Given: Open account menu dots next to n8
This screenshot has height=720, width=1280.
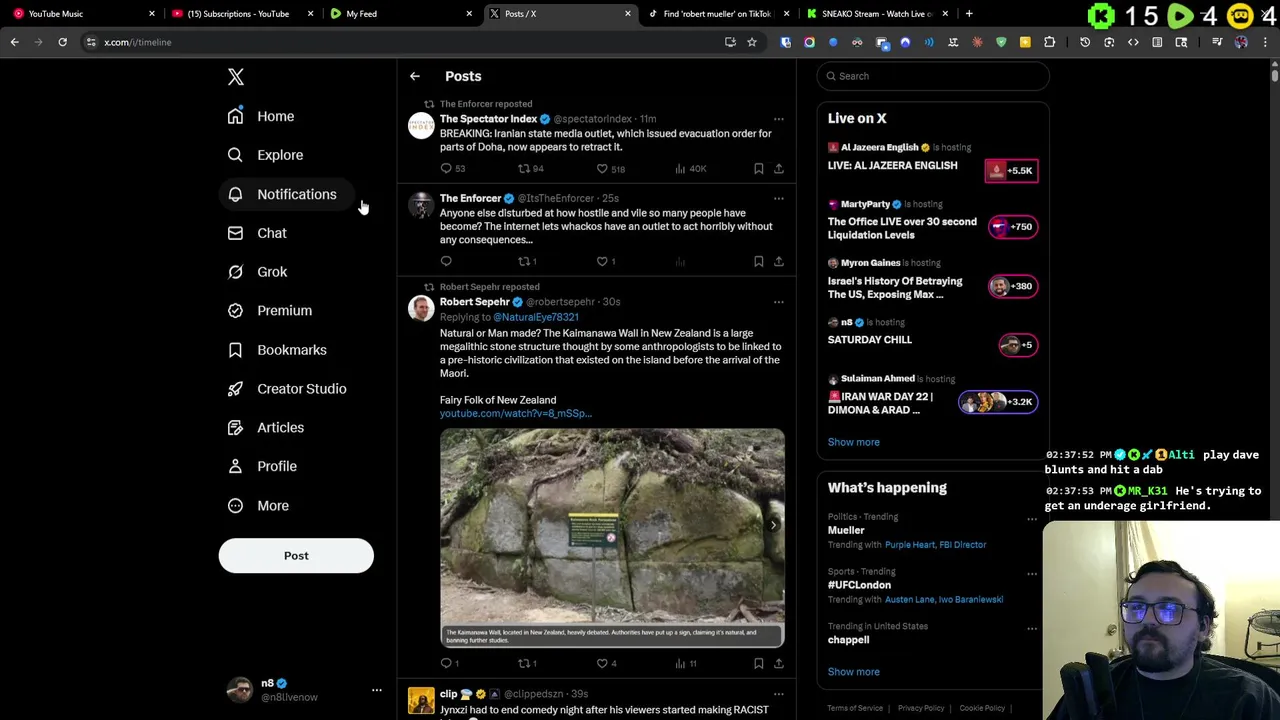Looking at the screenshot, I should 376,690.
